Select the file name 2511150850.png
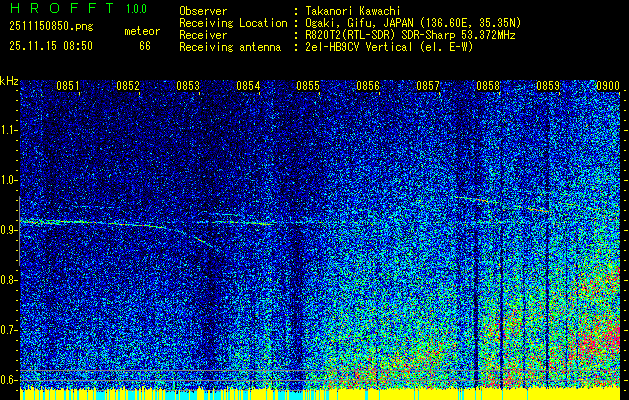Viewport: 629px width, 400px height. pyautogui.click(x=51, y=27)
